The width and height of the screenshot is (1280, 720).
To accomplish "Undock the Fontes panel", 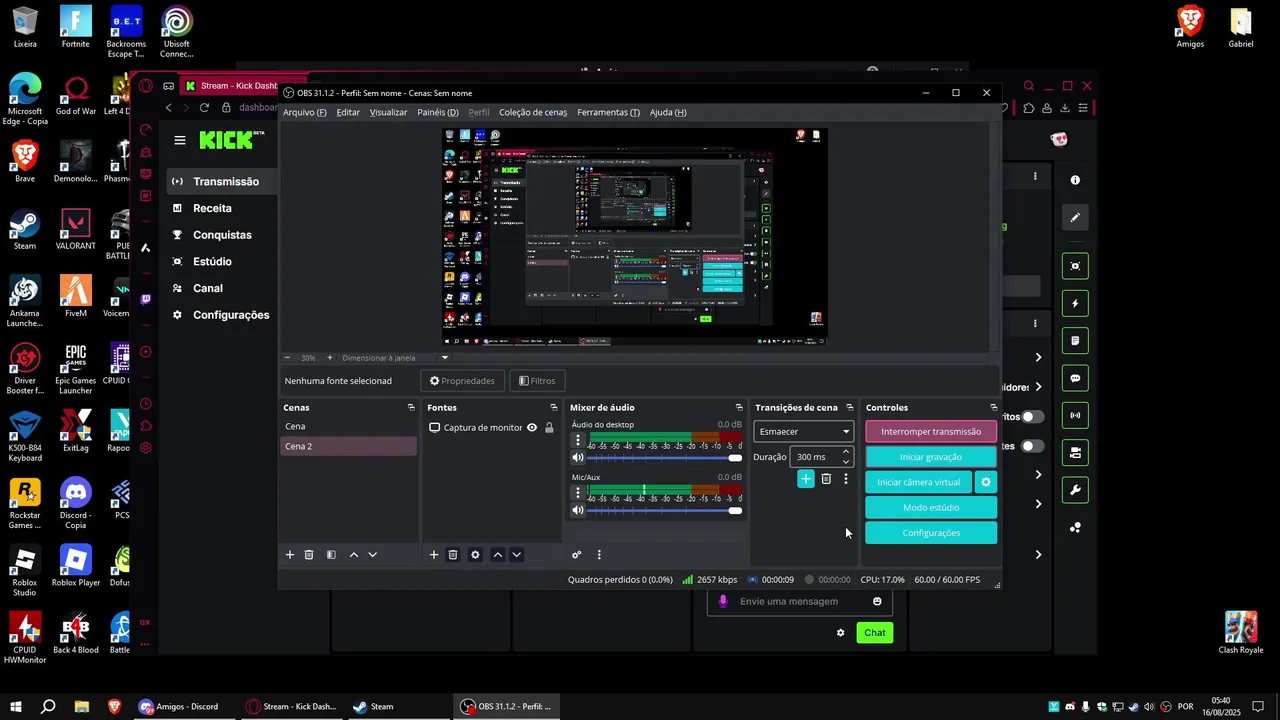I will click(554, 407).
